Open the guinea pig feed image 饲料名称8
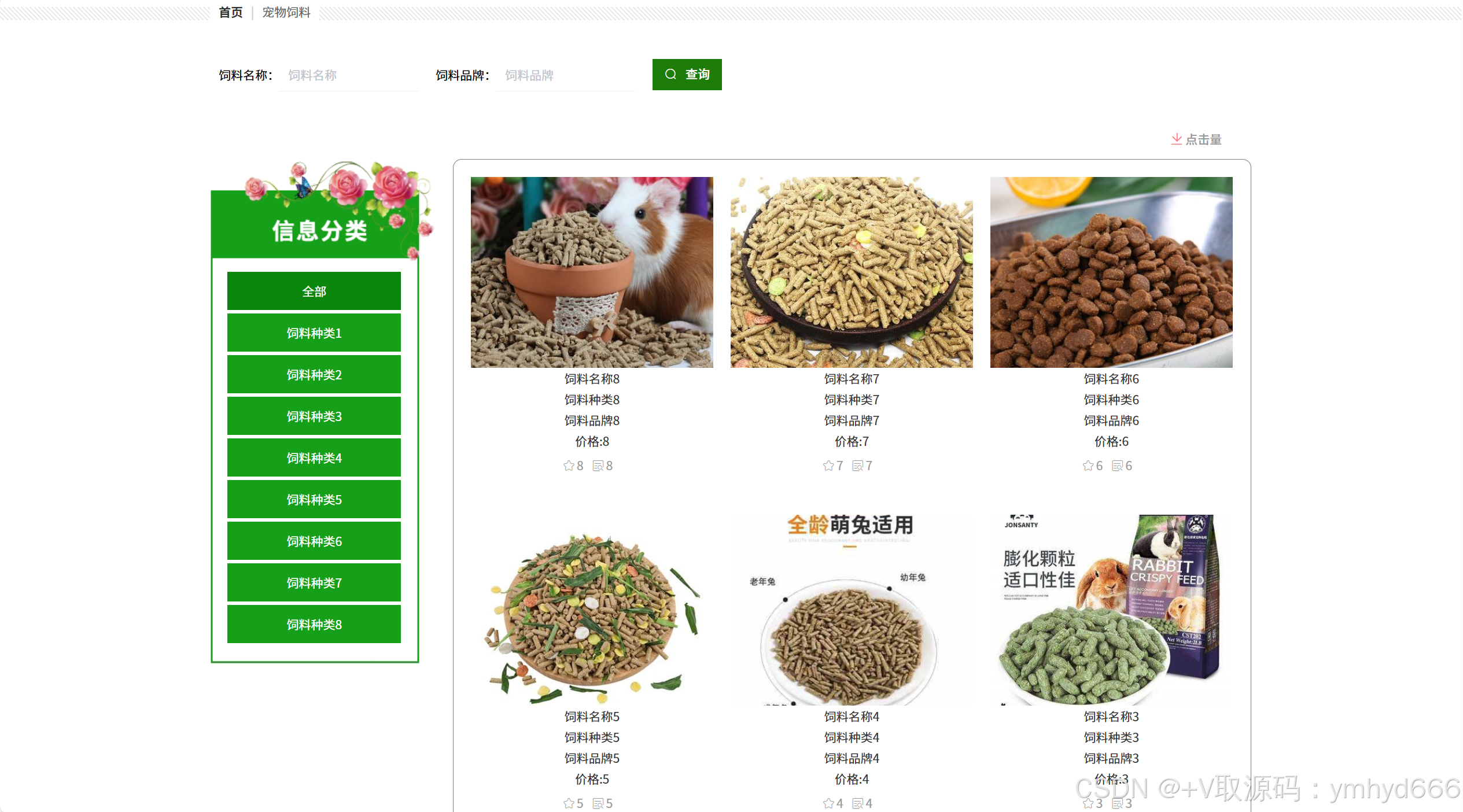This screenshot has width=1463, height=812. [x=591, y=272]
